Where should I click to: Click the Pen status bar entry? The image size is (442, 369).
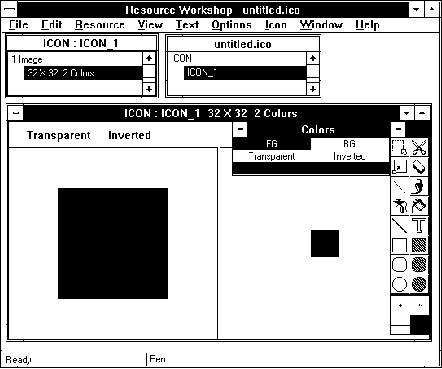[157, 359]
